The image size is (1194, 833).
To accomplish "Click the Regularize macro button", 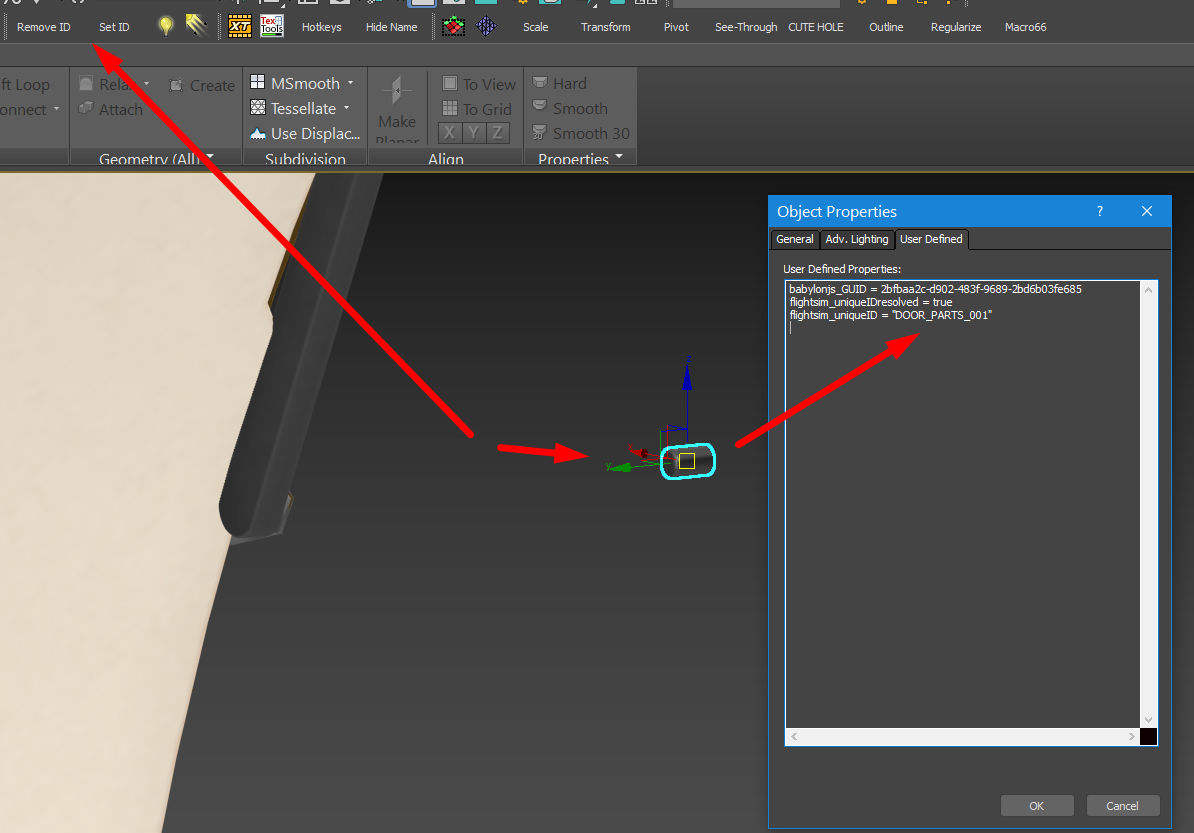I will [956, 27].
